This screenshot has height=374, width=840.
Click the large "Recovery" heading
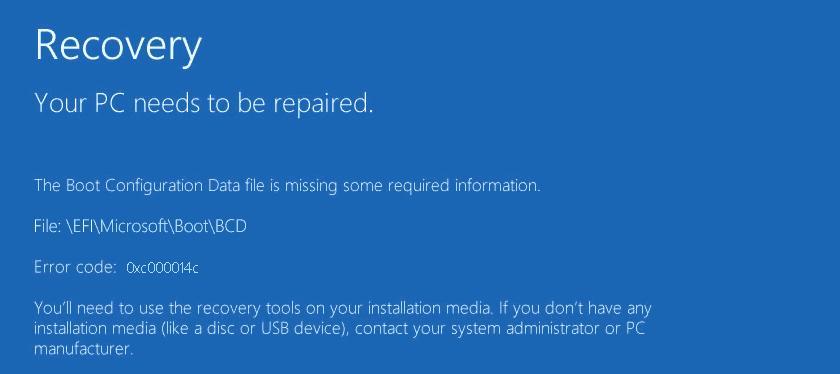[118, 47]
